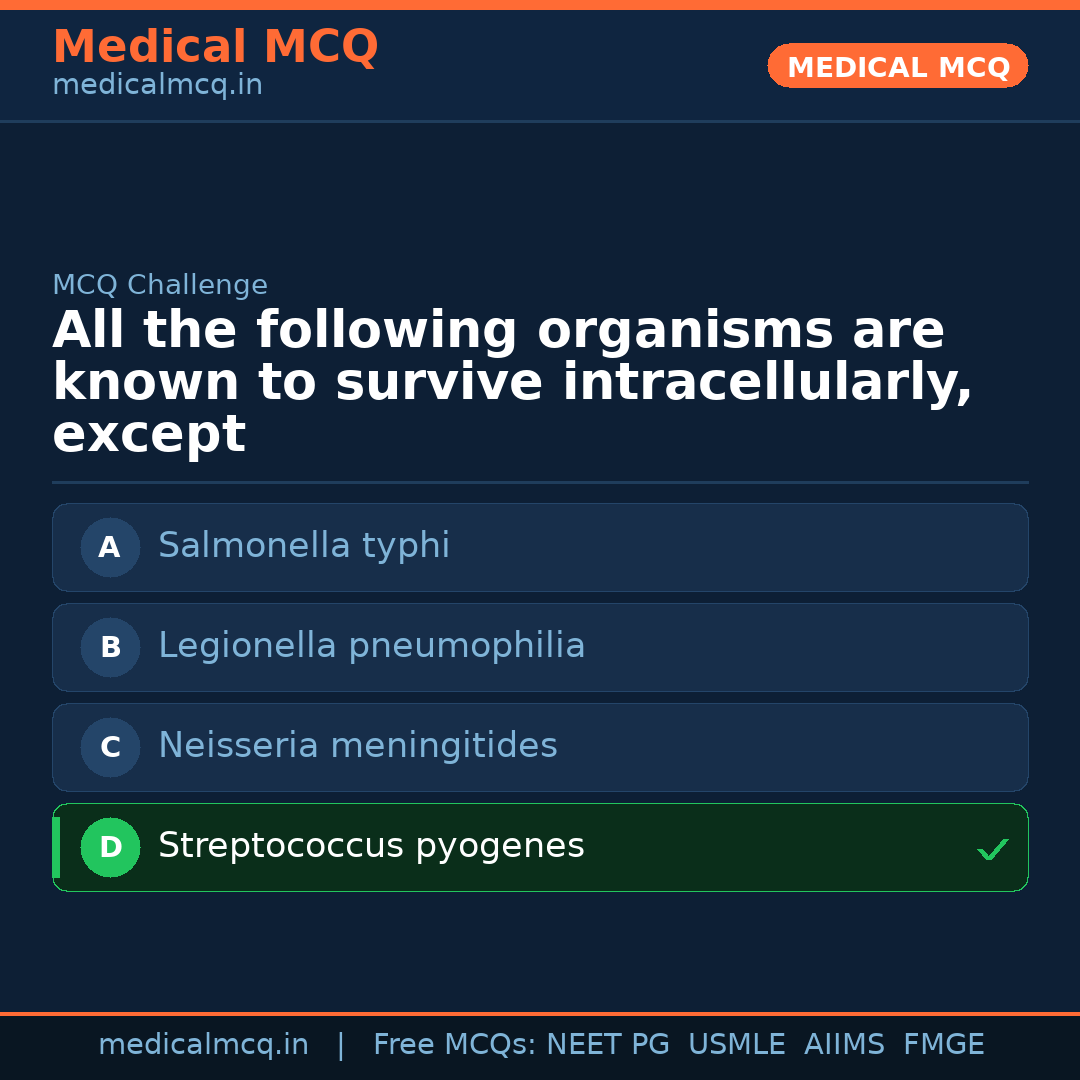Open the medicalmcq.in link in the footer
This screenshot has height=1080, width=1080.
(203, 1045)
